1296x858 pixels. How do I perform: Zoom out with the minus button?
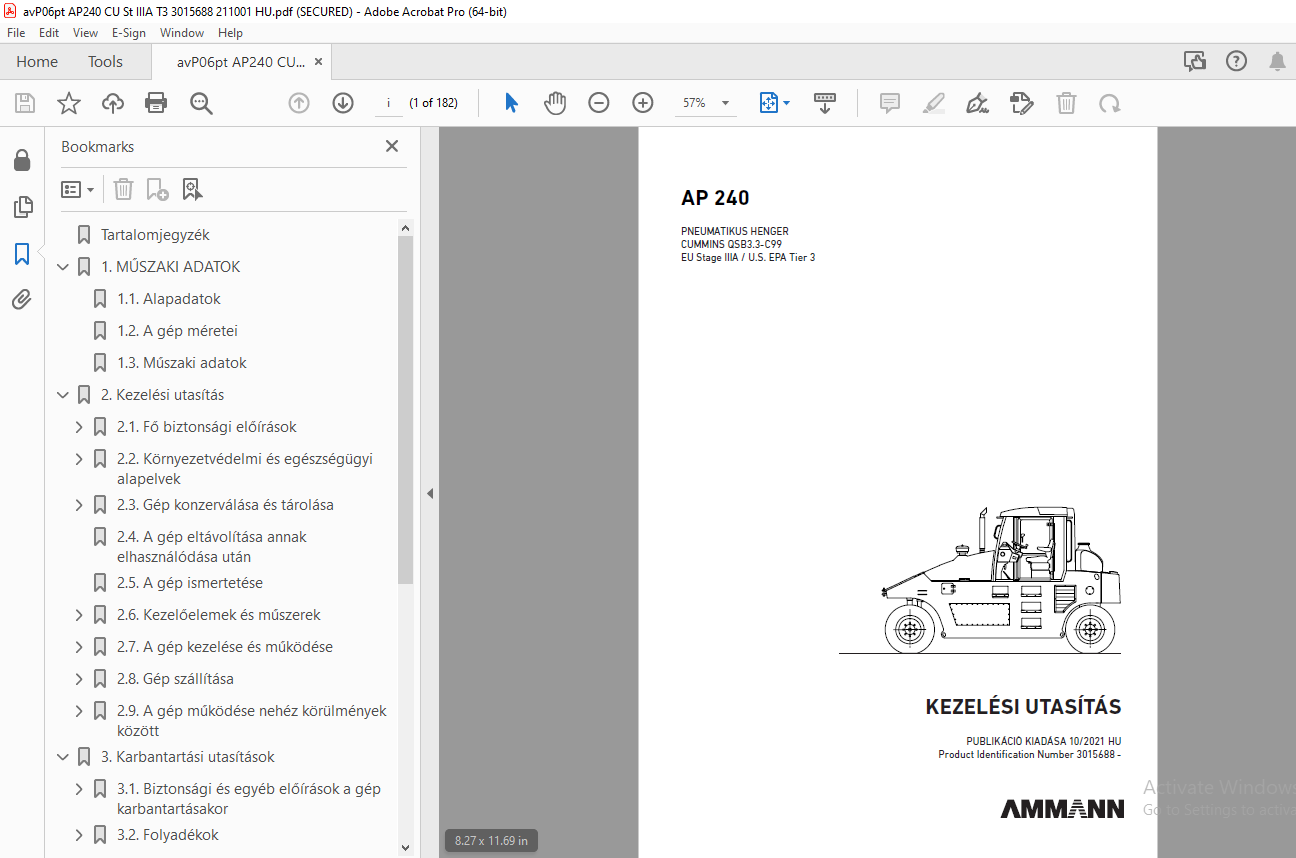tap(599, 103)
